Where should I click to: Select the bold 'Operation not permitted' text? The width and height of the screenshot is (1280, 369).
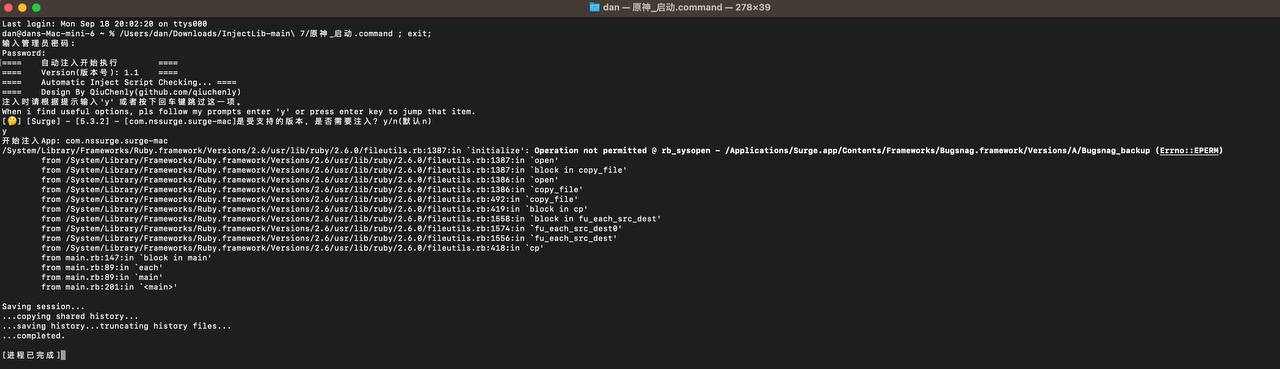coord(577,151)
